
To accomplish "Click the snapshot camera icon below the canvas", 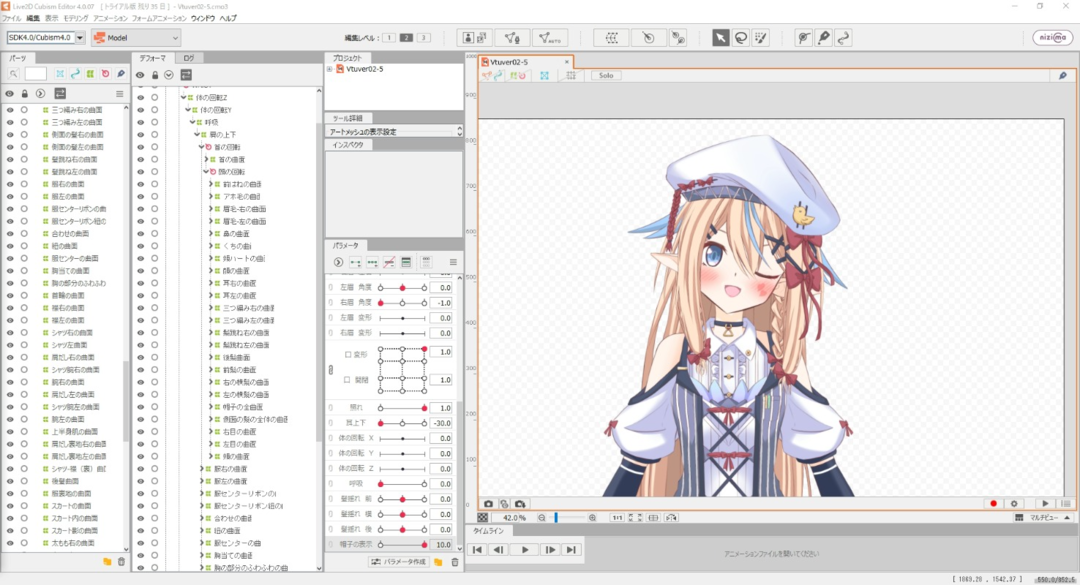I will click(x=488, y=504).
